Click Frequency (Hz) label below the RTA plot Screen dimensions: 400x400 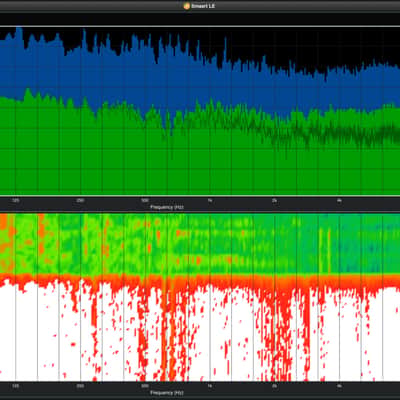pos(167,207)
